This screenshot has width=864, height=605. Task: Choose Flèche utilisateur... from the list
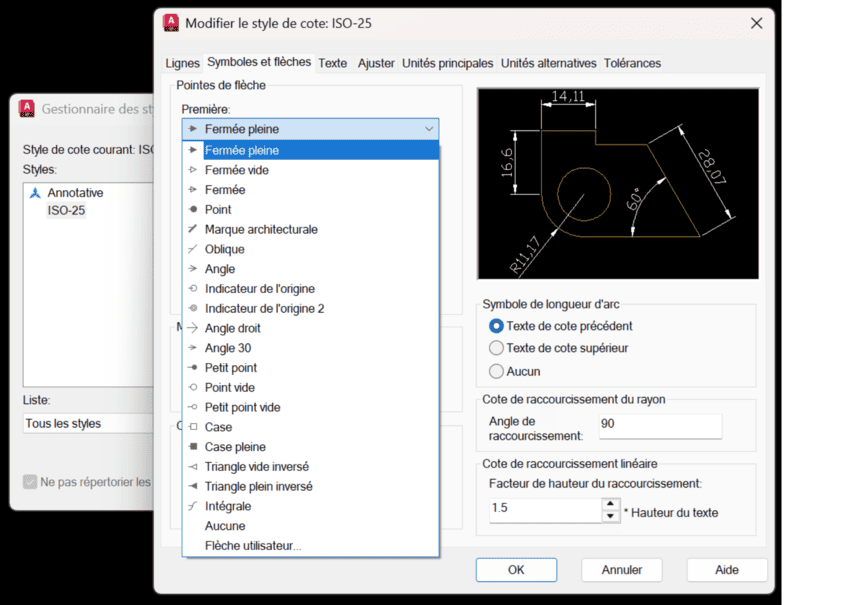pos(252,546)
